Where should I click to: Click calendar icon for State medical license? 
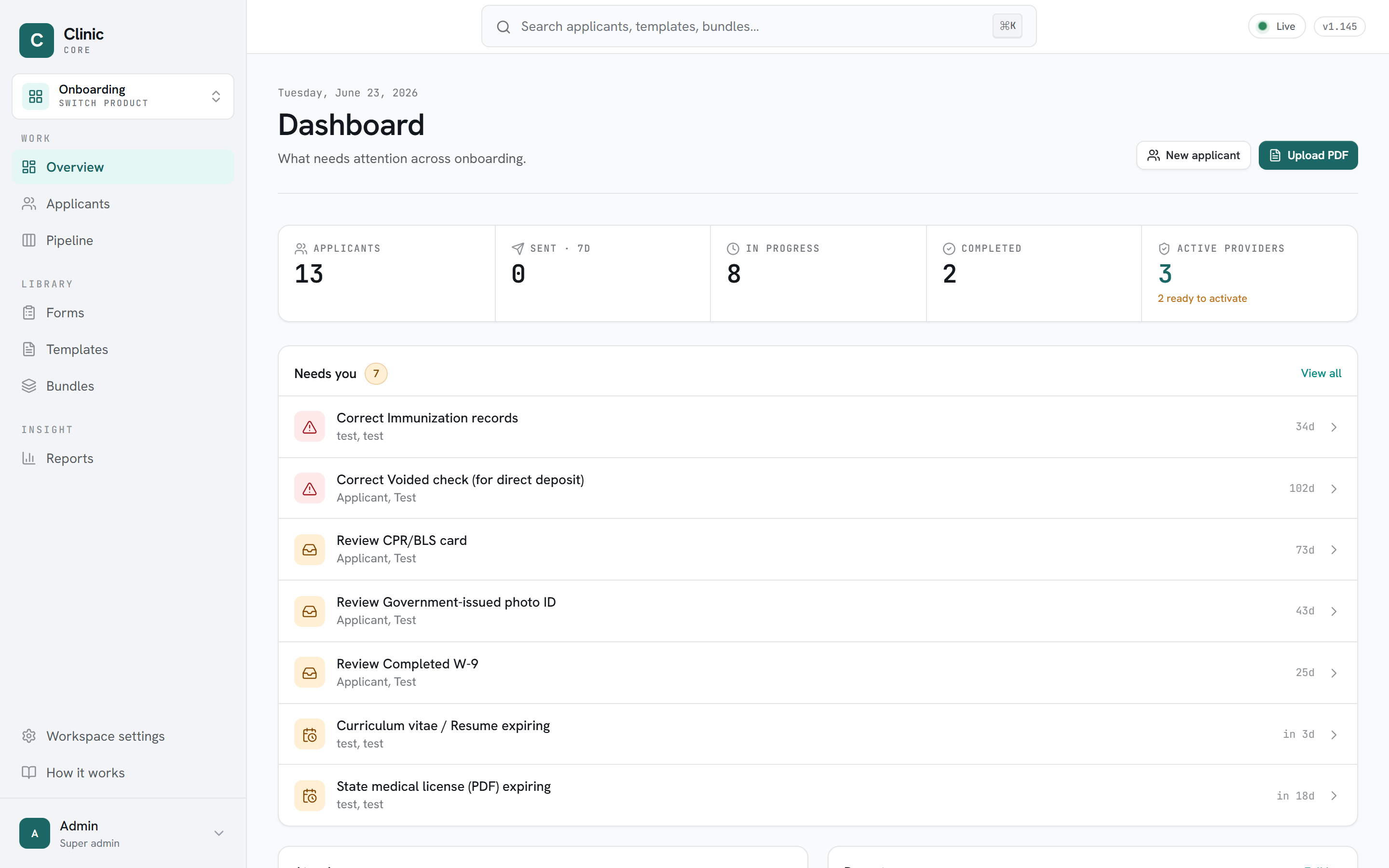coord(309,796)
